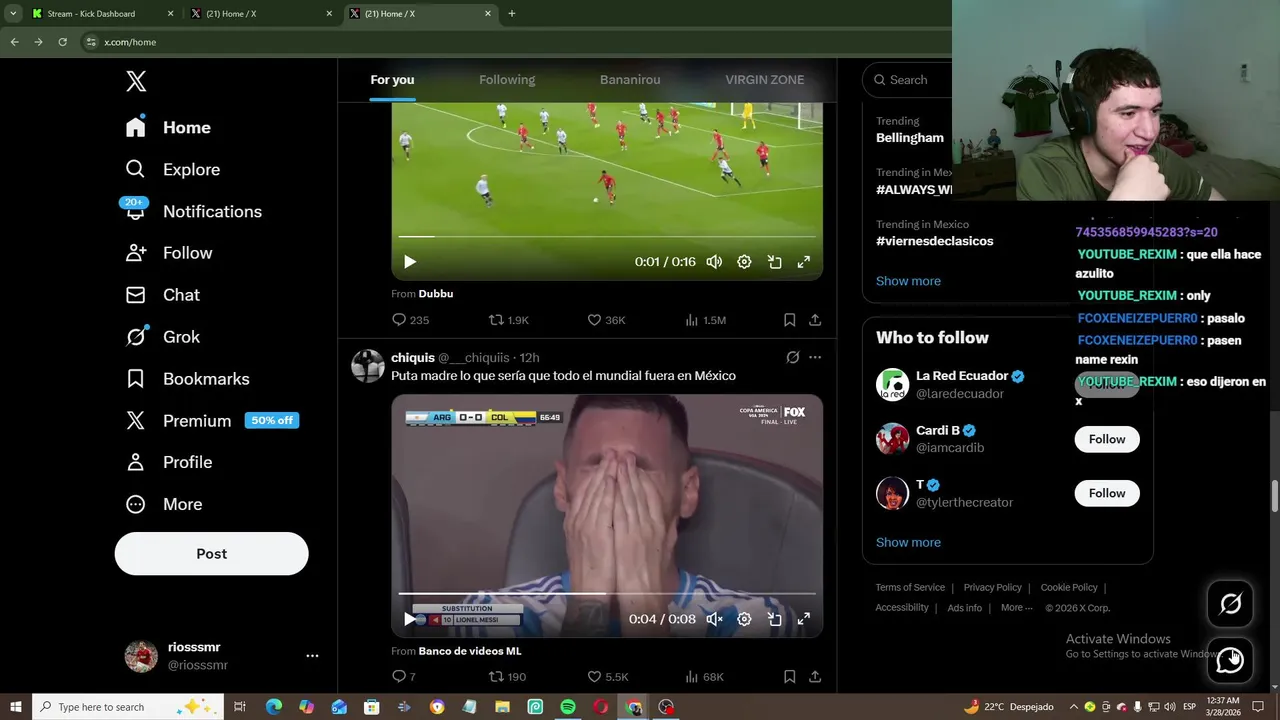Make the Messi video fullscreen
Screen dimensions: 1280x720
[x=803, y=619]
